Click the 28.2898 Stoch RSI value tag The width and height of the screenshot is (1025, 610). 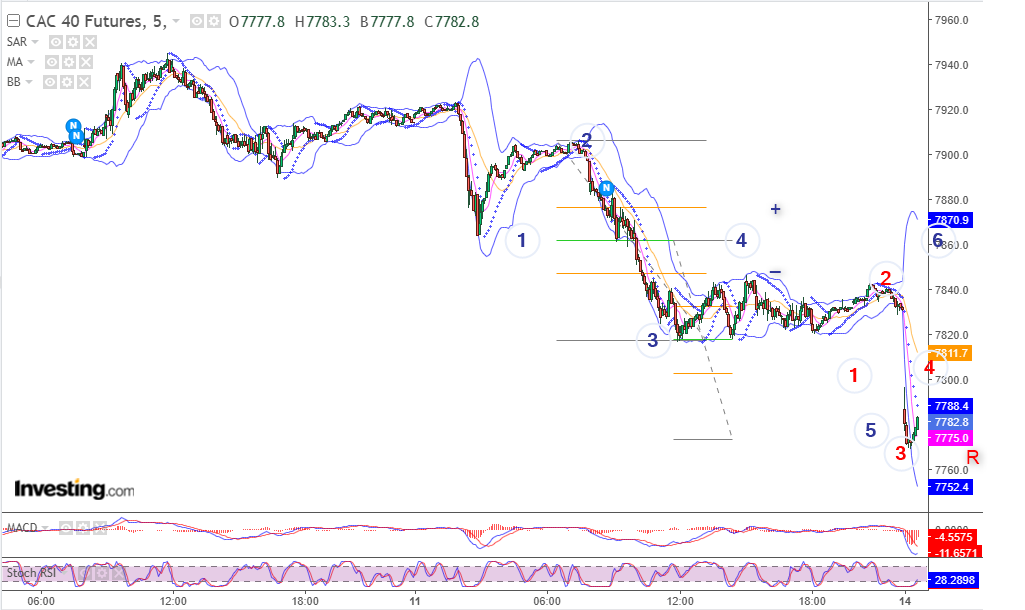953,580
